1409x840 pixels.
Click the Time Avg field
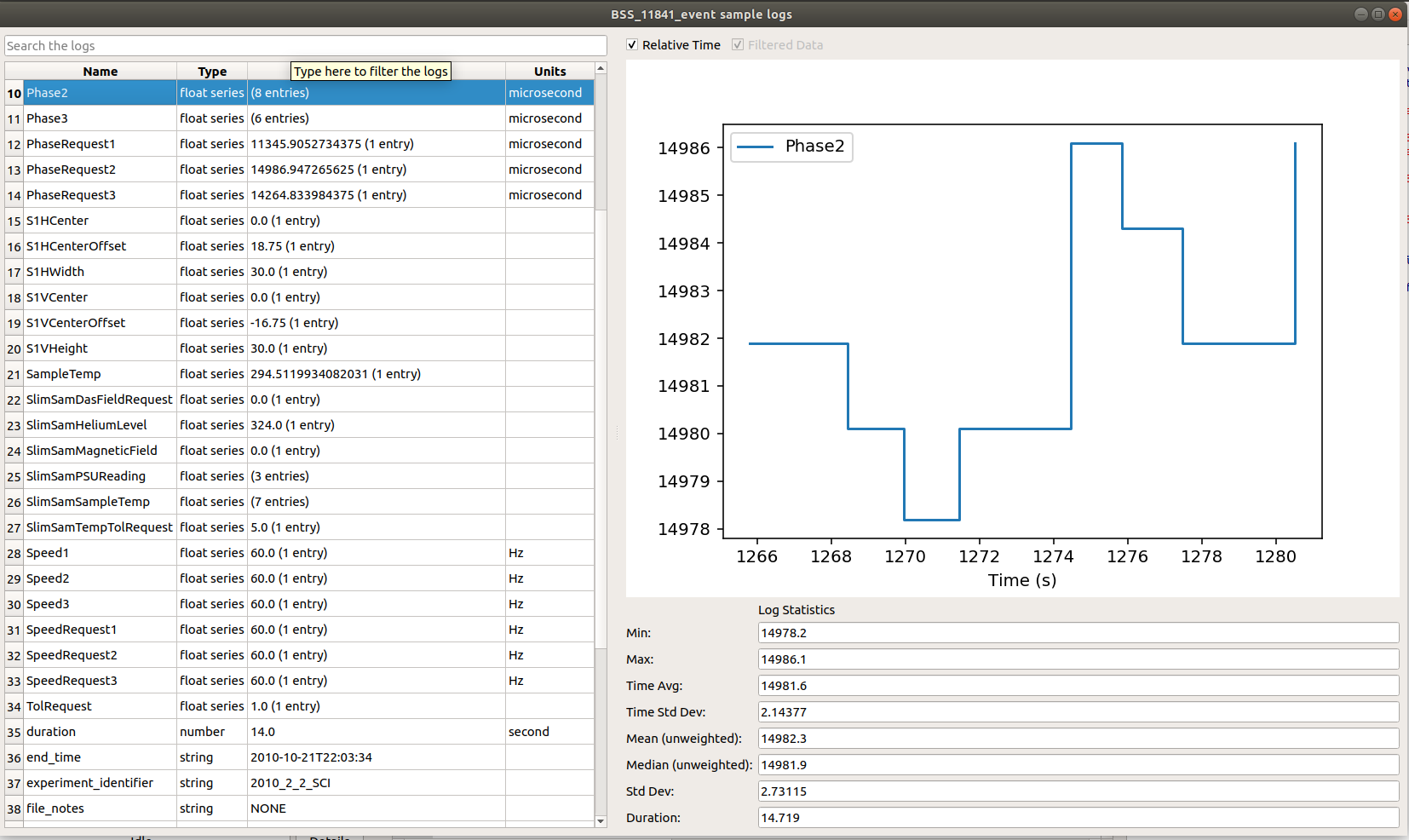pyautogui.click(x=1078, y=686)
